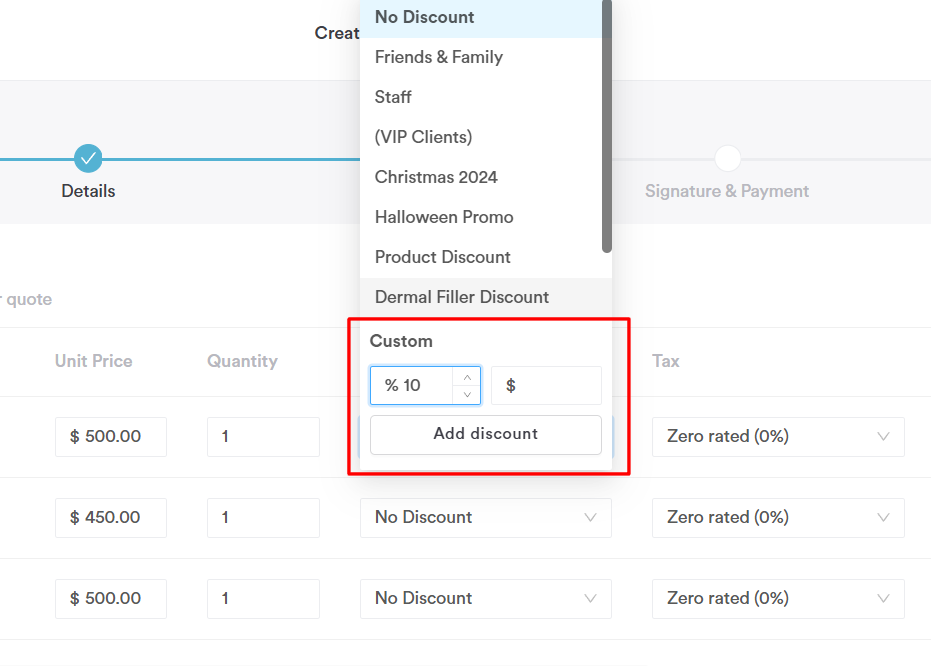Open tax dropdown in first row
The width and height of the screenshot is (931, 666).
(x=778, y=437)
